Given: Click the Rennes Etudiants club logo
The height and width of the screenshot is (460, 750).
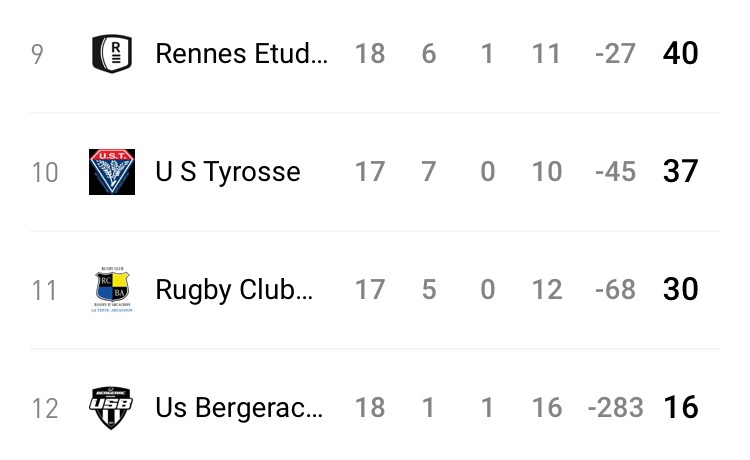Looking at the screenshot, I should pyautogui.click(x=112, y=53).
